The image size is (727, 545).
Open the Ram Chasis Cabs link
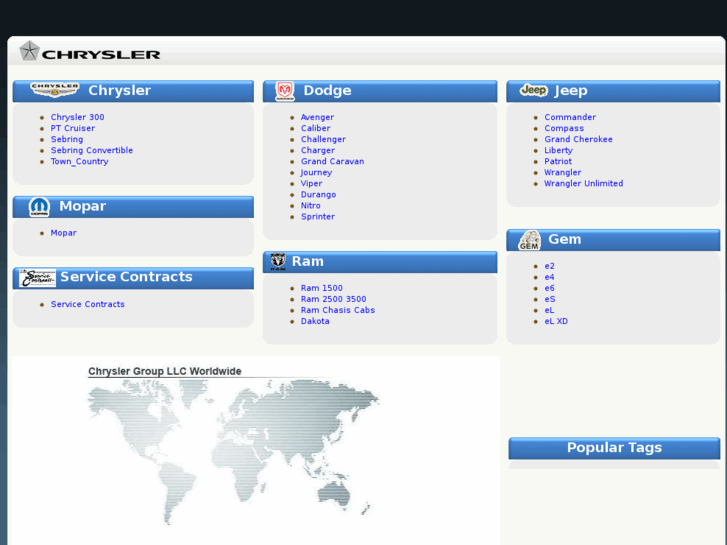coord(337,310)
